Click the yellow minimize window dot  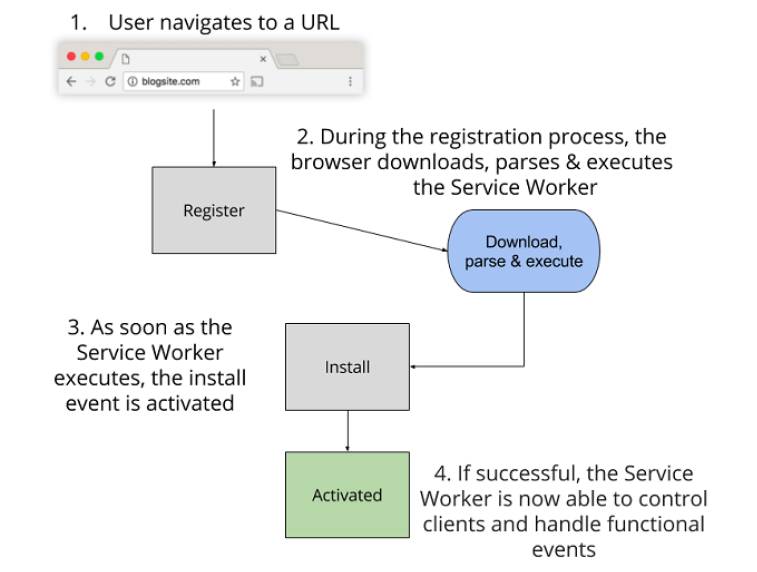click(85, 56)
